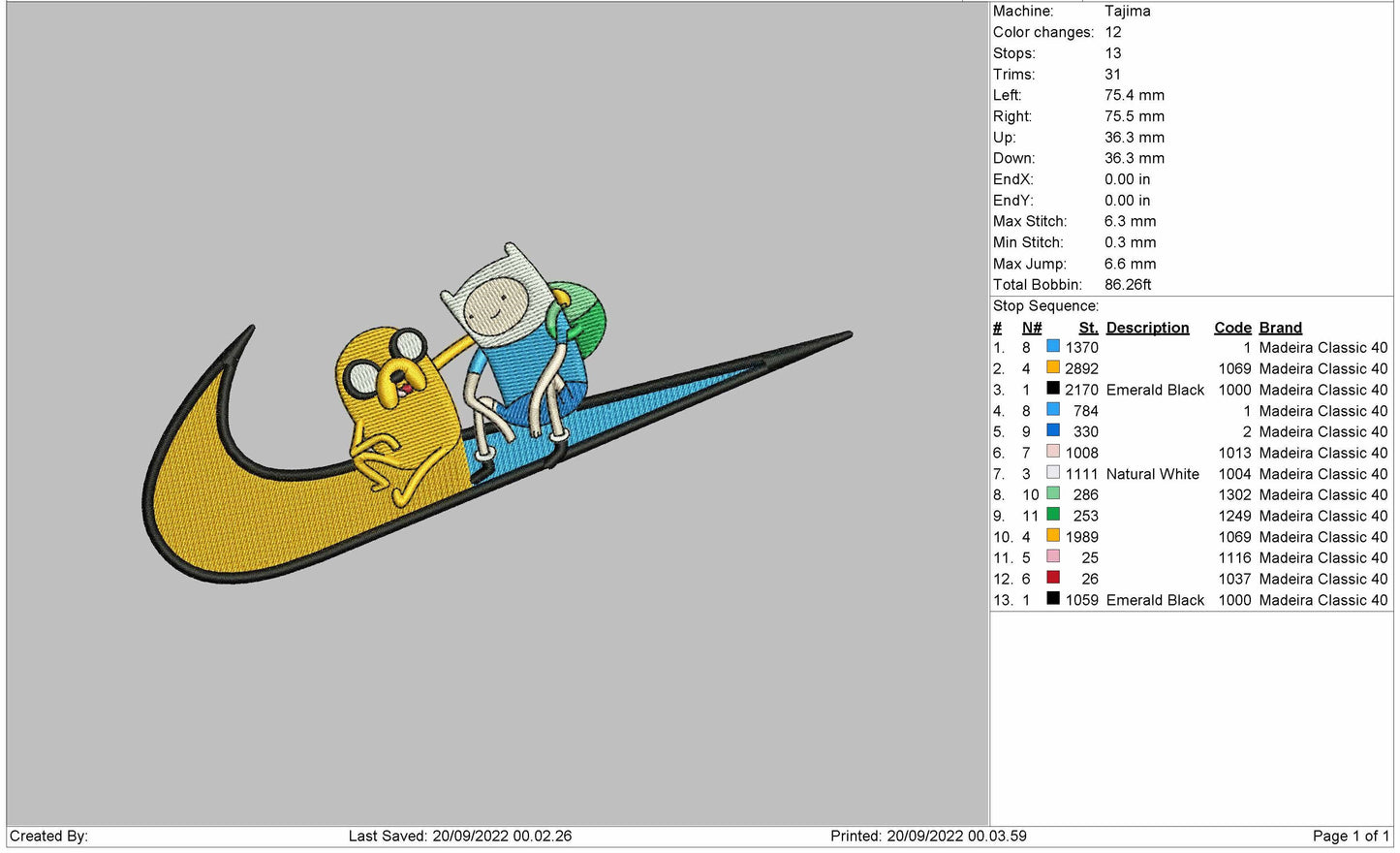The image size is (1400, 853).
Task: Click the St. column header
Action: point(1088,328)
